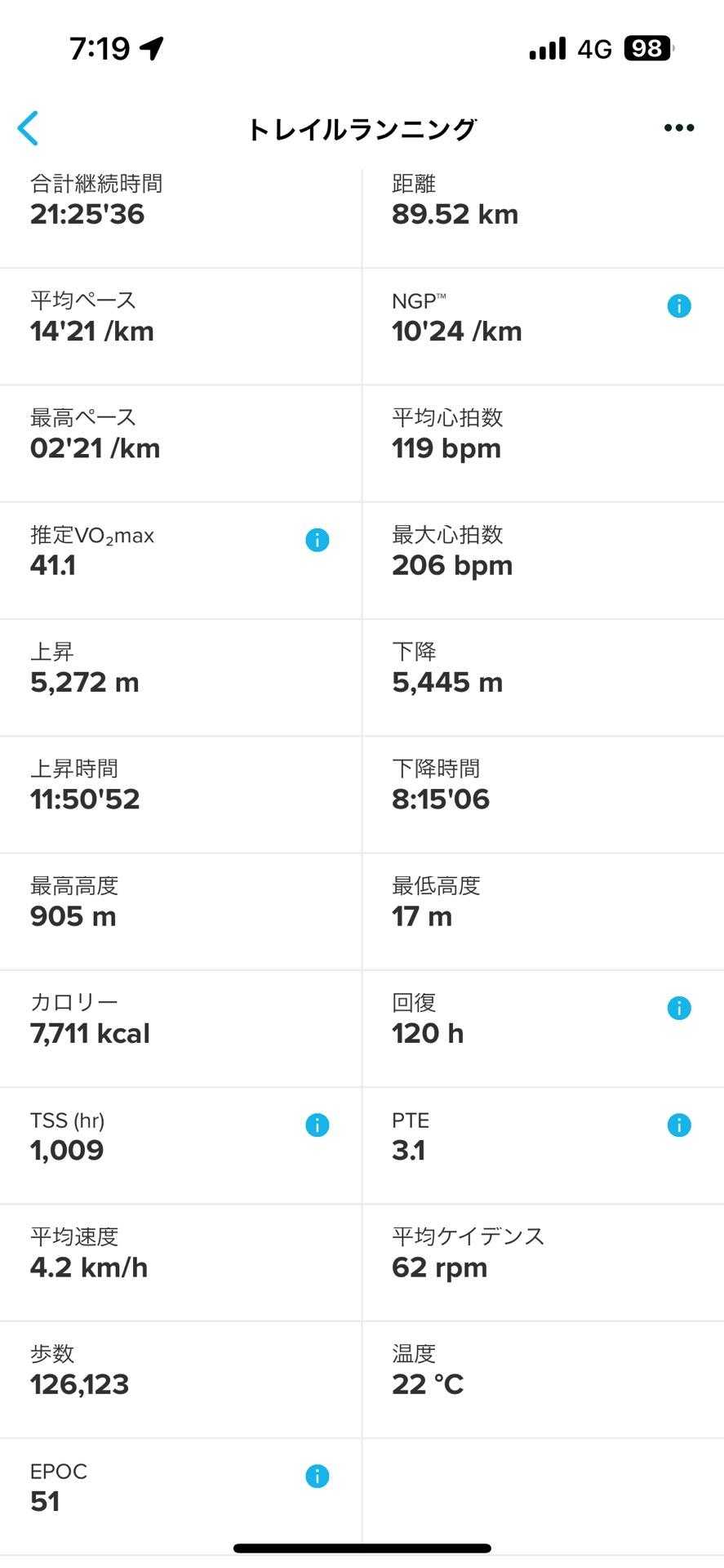Screen dimensions: 724x1568
Task: Tap the battery indicator showing 98
Action: tap(648, 49)
